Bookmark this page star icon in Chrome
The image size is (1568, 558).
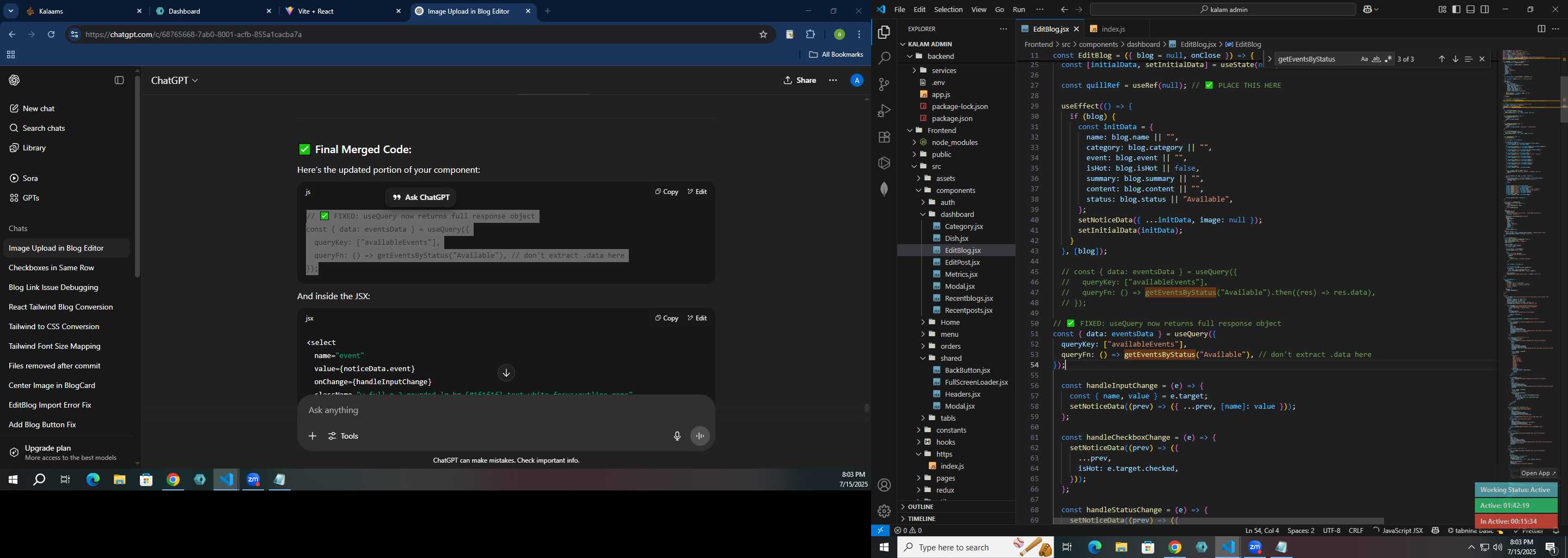coord(763,35)
